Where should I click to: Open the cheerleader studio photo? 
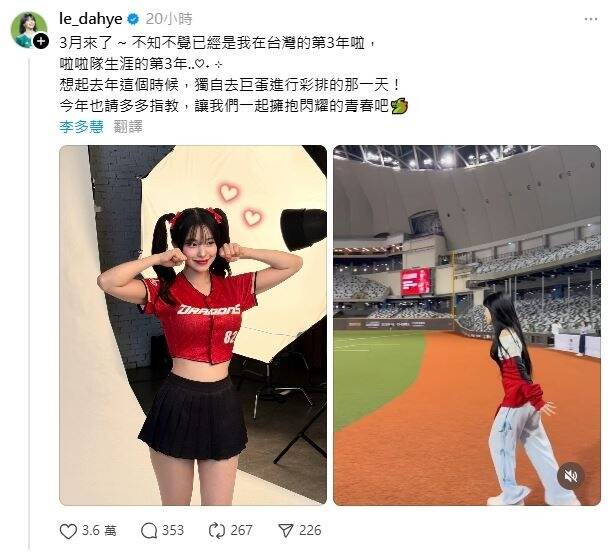193,325
